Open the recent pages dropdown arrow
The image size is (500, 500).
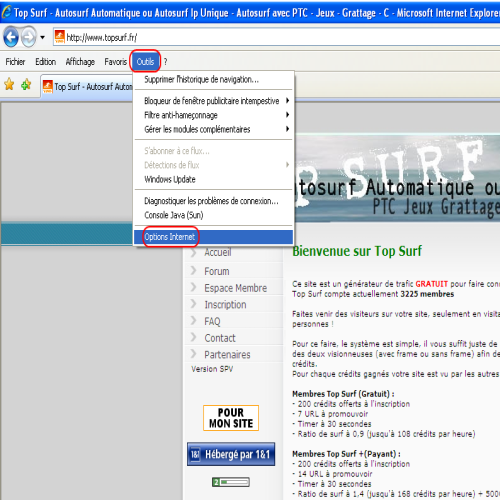click(42, 37)
